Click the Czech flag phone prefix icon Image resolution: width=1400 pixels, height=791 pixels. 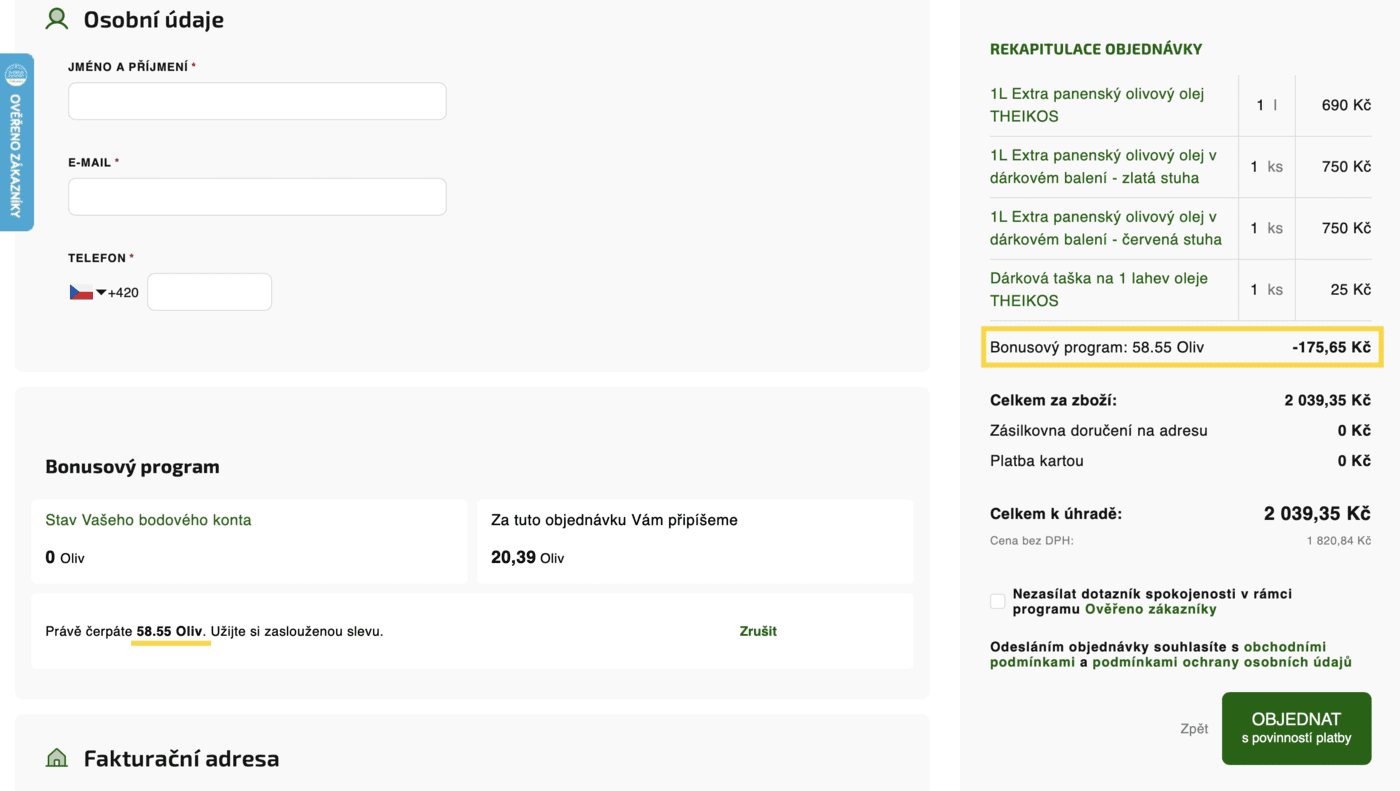[x=81, y=292]
